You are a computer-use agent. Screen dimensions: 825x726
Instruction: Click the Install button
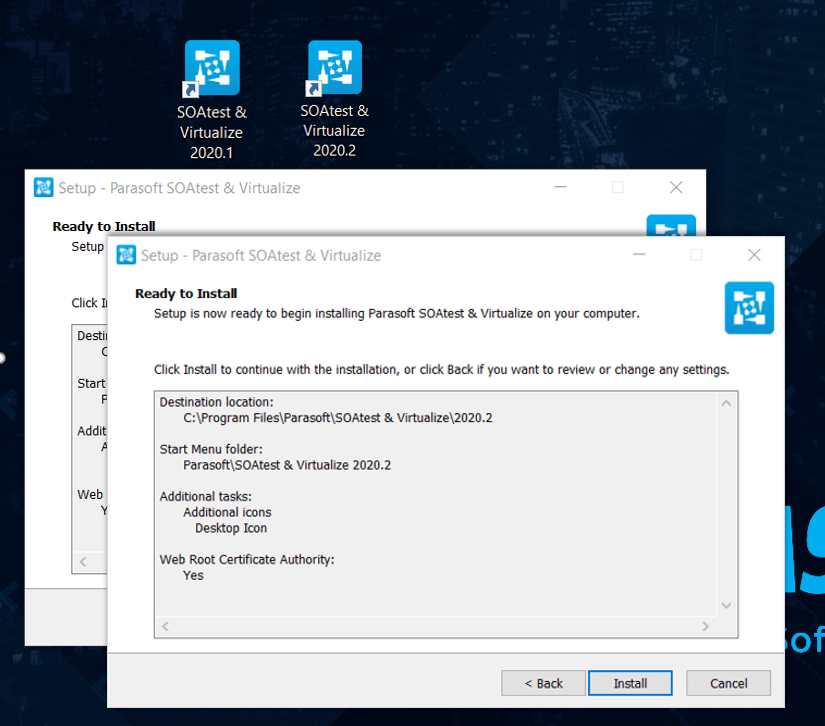coord(630,683)
